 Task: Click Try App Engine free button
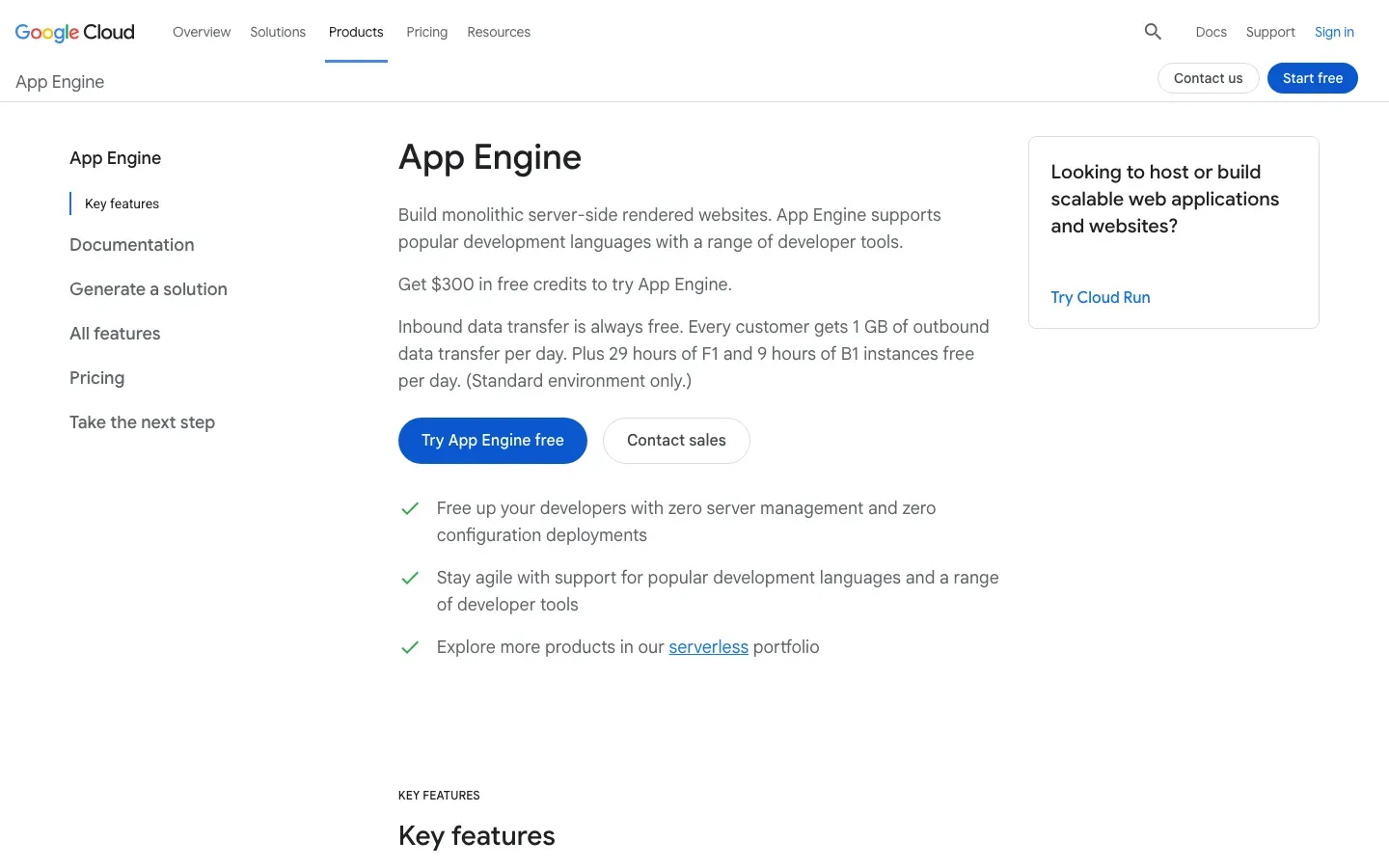(x=492, y=441)
